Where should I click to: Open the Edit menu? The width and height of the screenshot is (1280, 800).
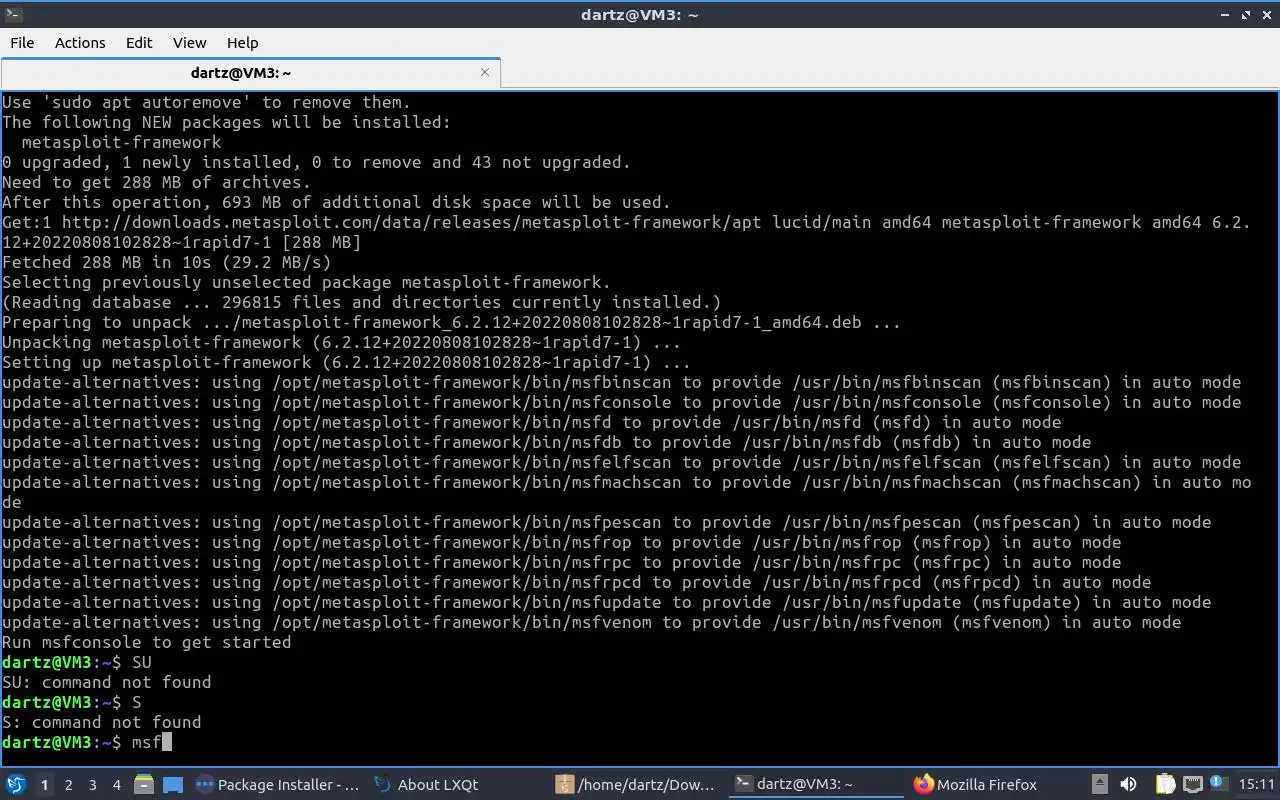click(139, 42)
